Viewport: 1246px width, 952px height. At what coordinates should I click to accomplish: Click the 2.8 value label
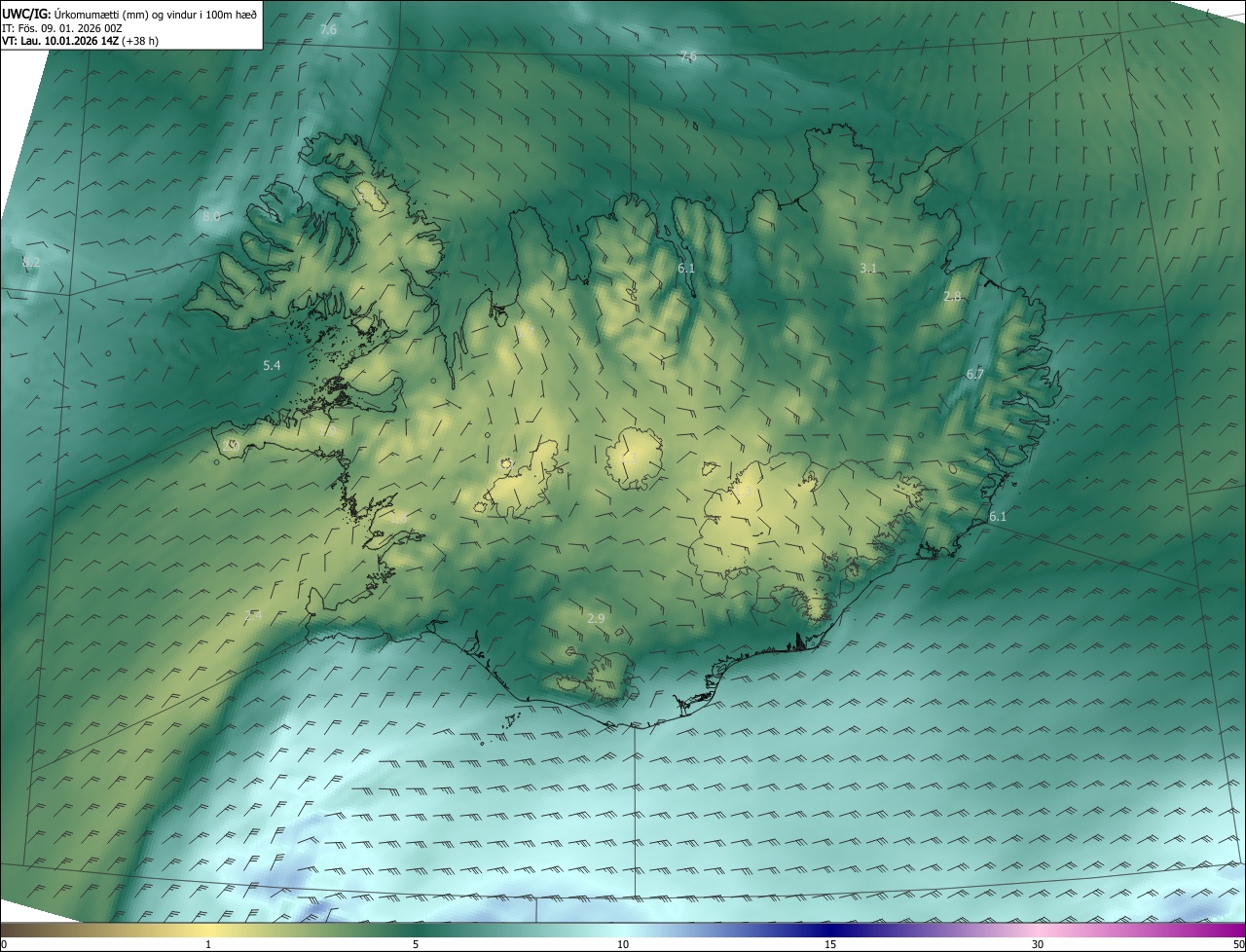pos(952,296)
